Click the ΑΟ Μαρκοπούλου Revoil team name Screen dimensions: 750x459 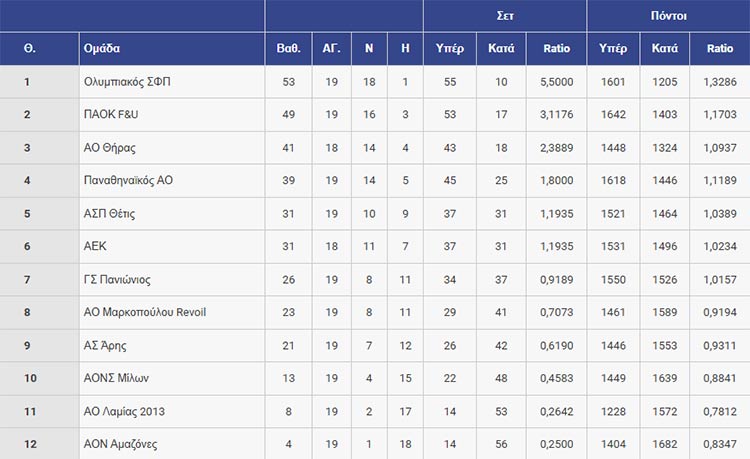click(x=147, y=313)
